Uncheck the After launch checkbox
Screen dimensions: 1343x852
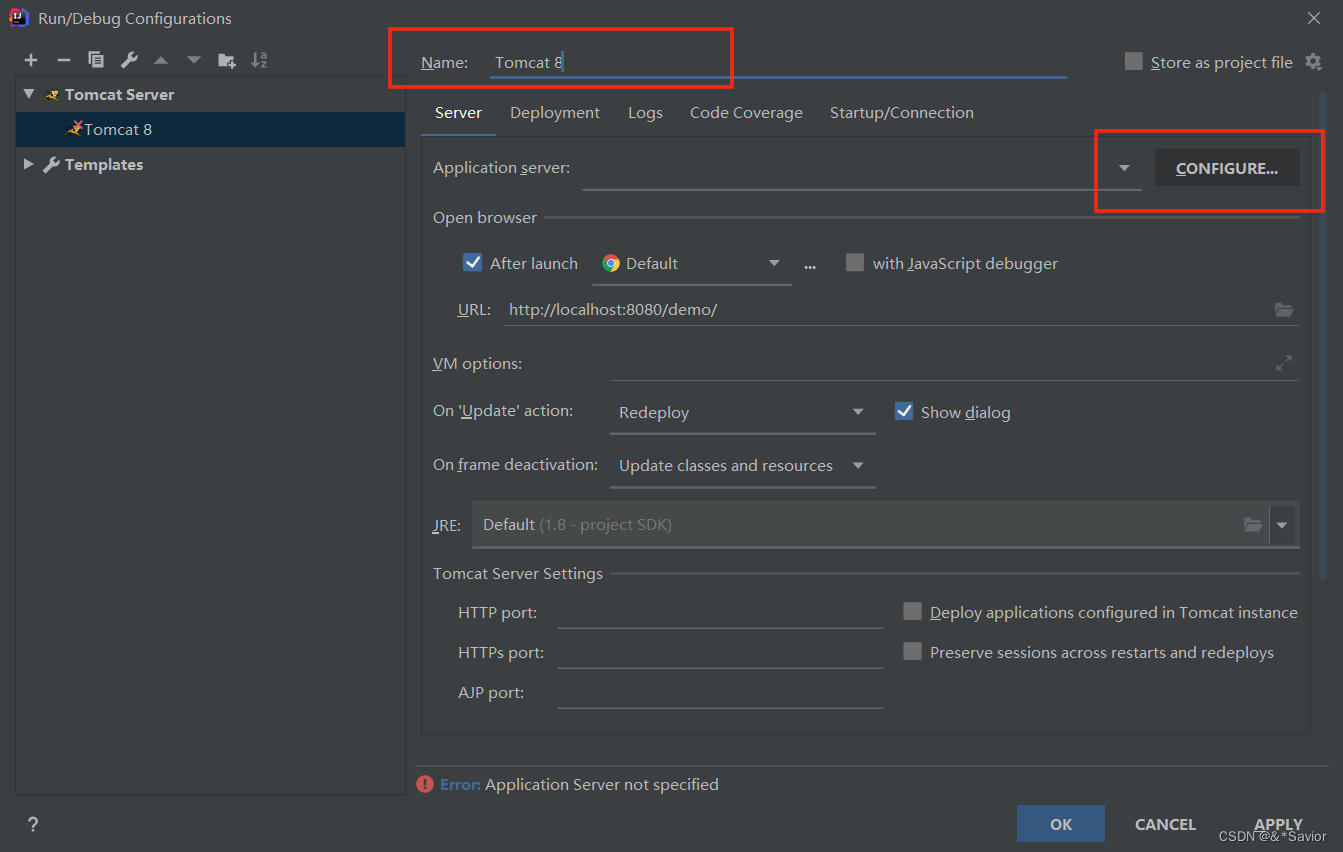pos(473,263)
